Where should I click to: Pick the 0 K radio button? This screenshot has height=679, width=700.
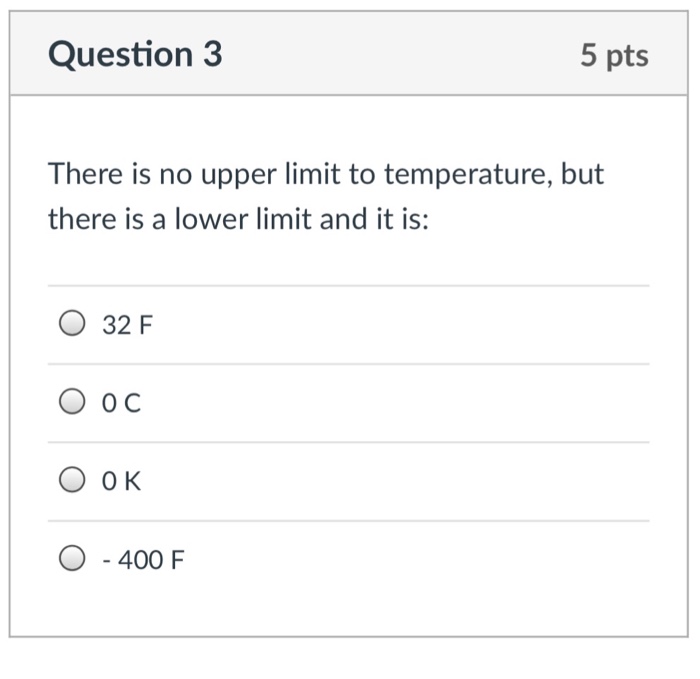click(72, 480)
